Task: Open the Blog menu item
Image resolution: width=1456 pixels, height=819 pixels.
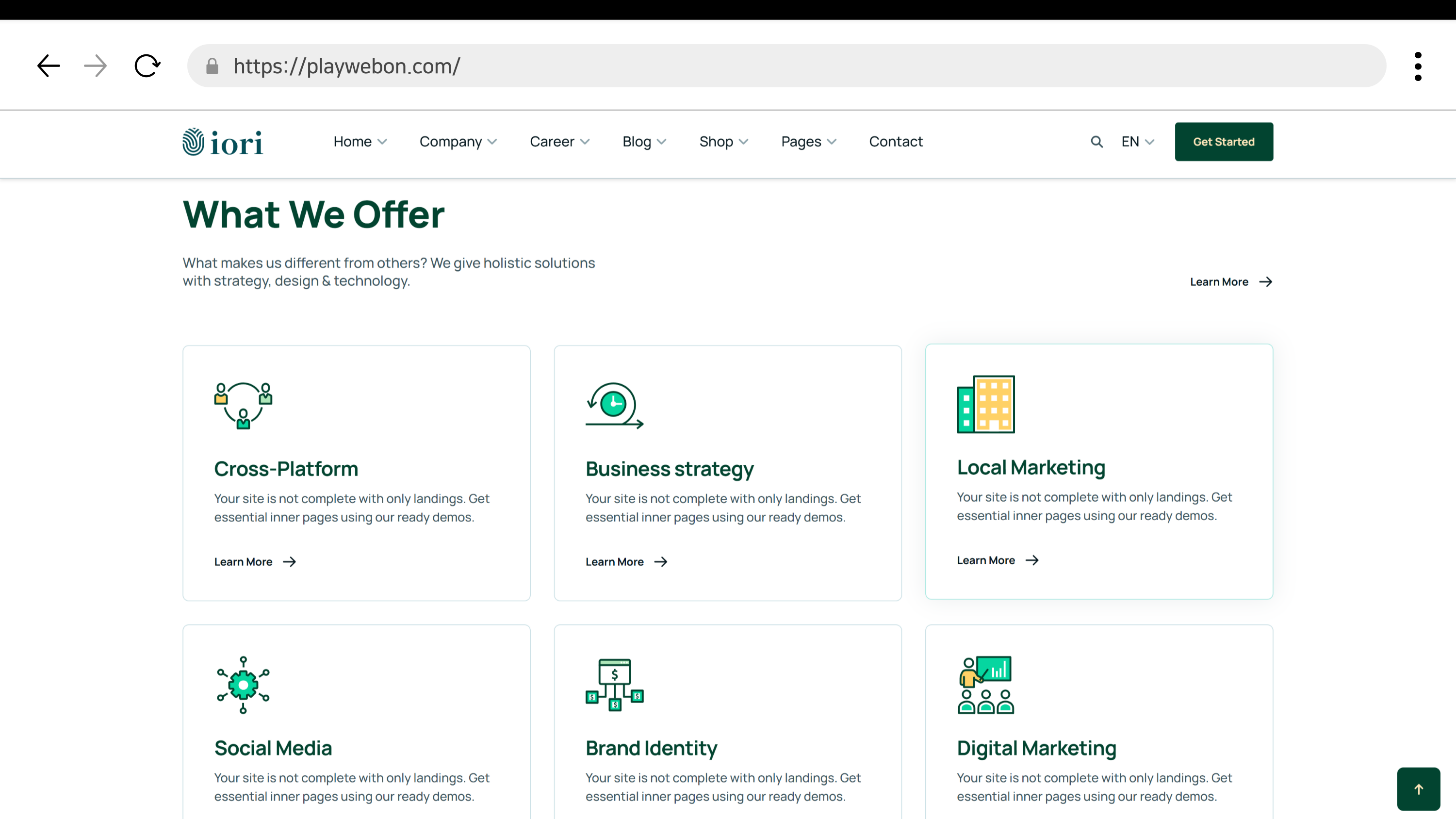Action: pos(644,142)
